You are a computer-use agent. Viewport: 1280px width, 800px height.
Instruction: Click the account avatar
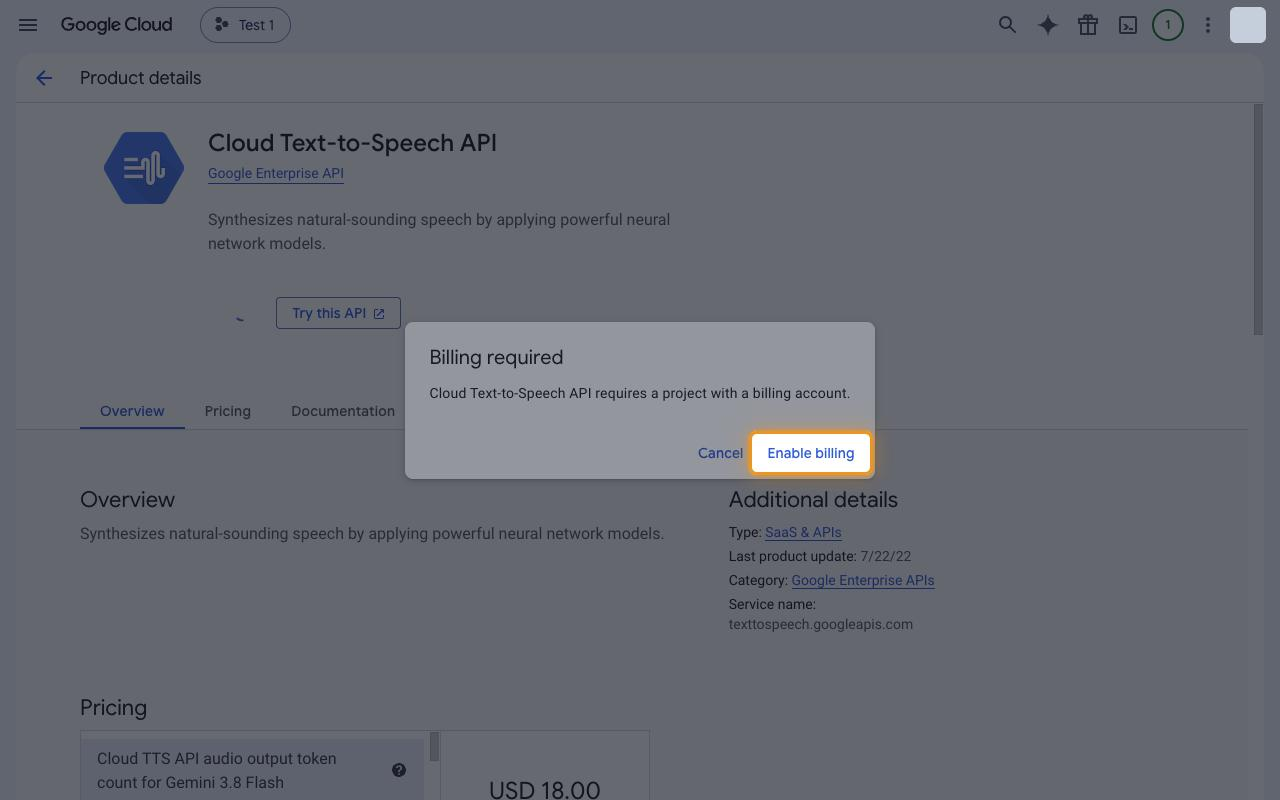[x=1247, y=25]
